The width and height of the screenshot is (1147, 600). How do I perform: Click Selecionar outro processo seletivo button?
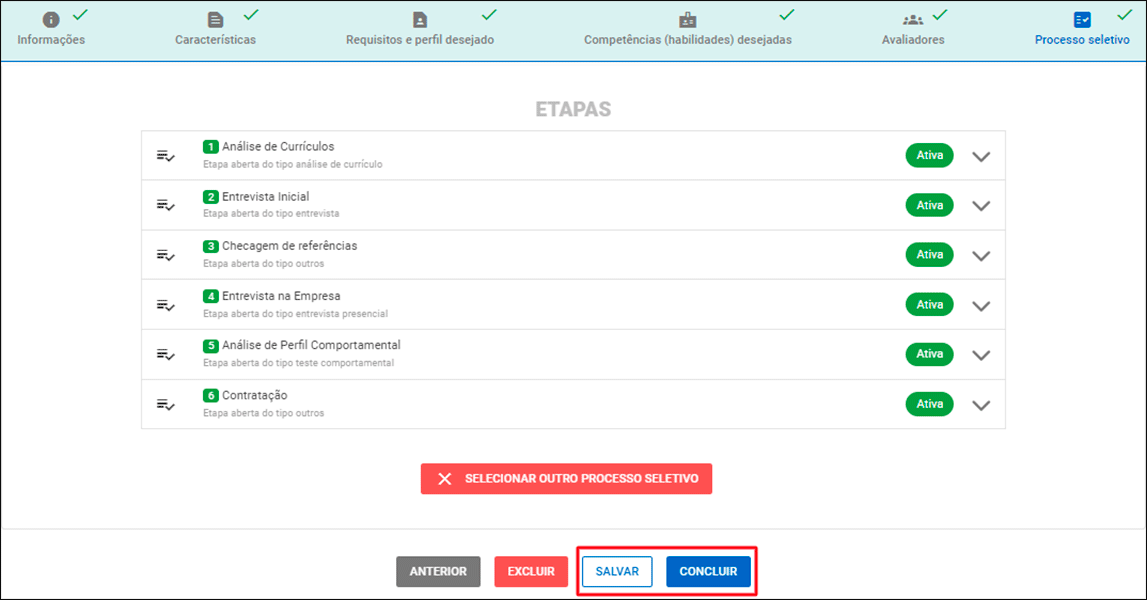[x=566, y=479]
